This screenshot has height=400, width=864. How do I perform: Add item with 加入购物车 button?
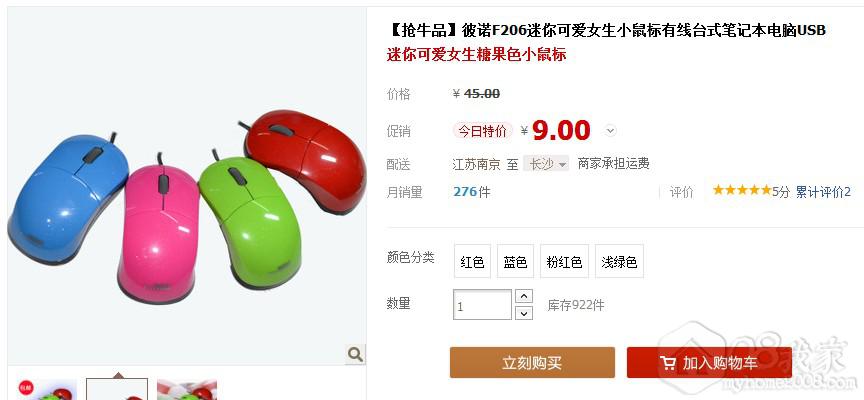(709, 363)
